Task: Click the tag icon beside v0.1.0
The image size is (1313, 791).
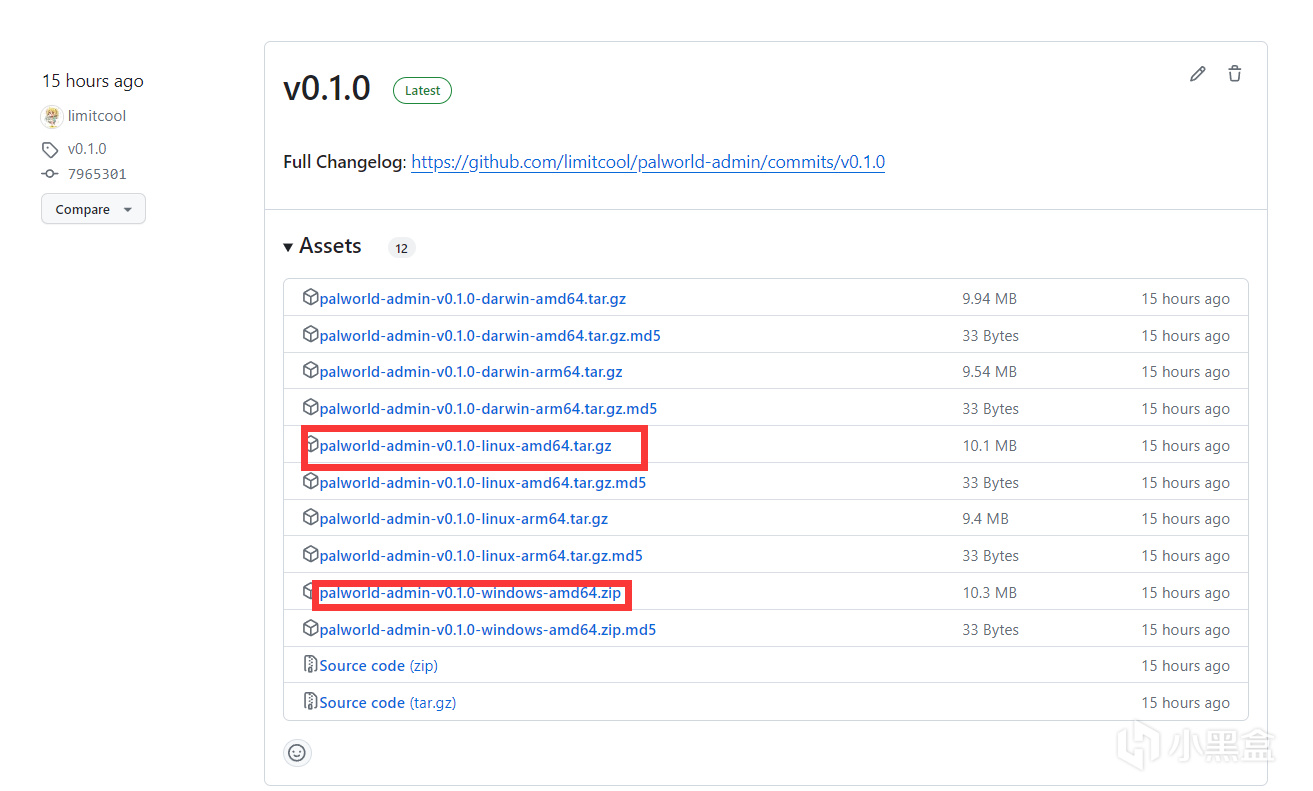Action: 50,150
